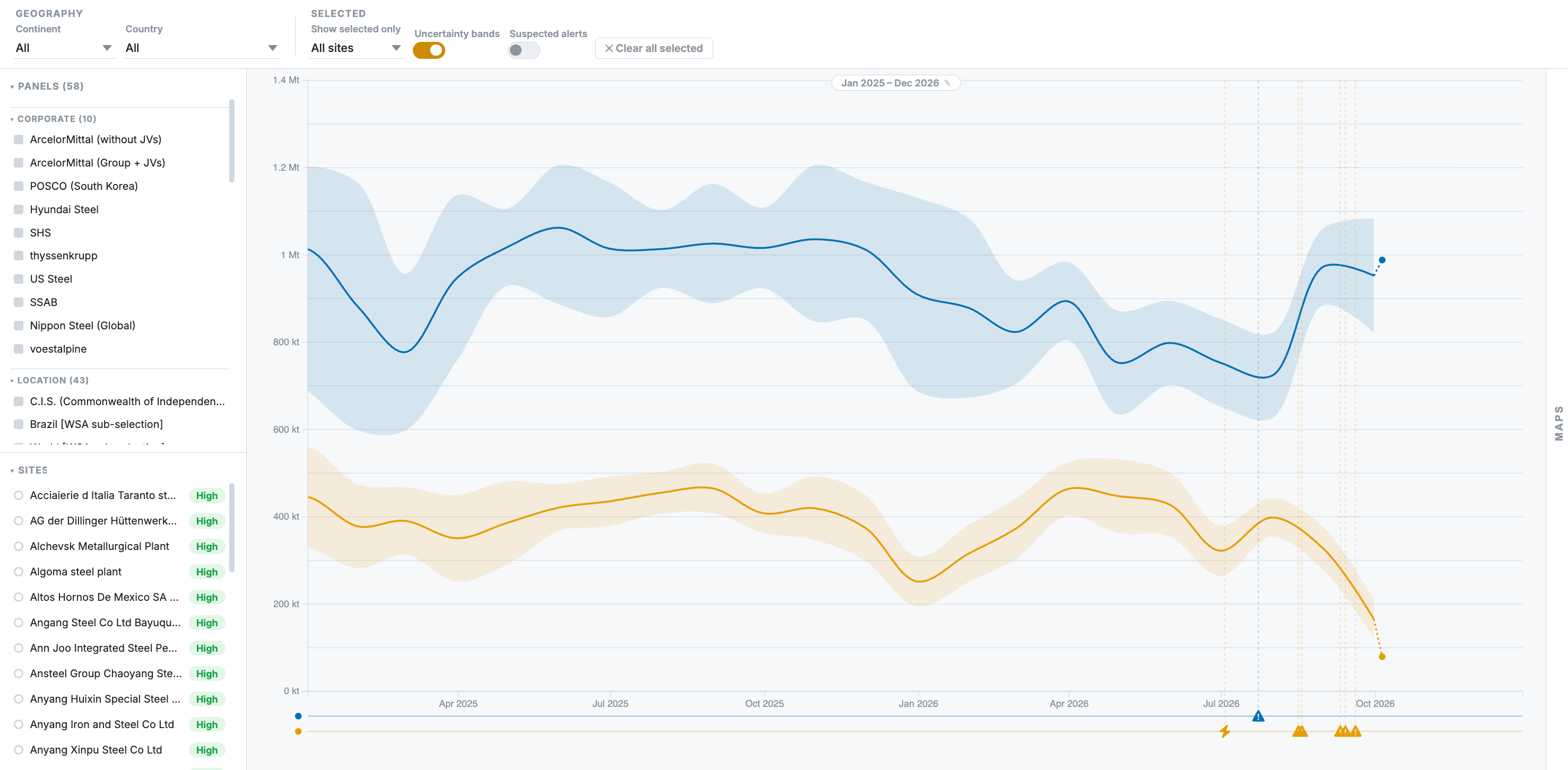Click High badge for Acciaierie d Italia Taranto
1568x770 pixels.
click(x=207, y=496)
